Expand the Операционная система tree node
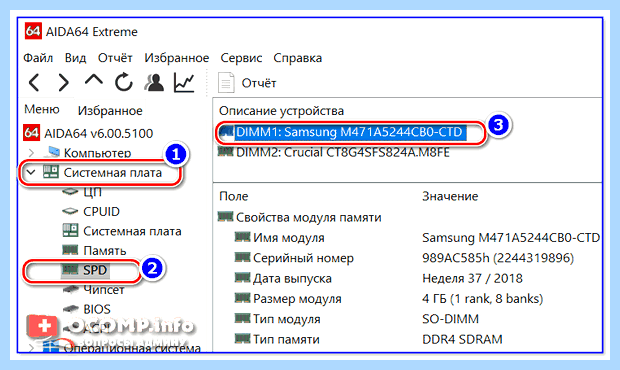Screen dimensions: 620x370 tap(31, 348)
